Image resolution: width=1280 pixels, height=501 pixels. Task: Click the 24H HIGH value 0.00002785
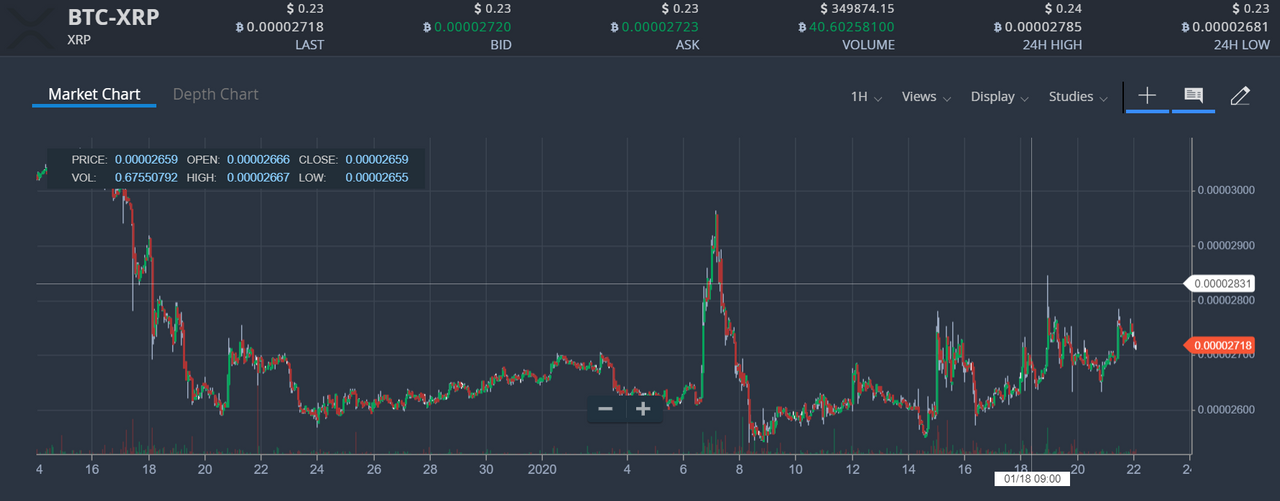coord(1036,27)
